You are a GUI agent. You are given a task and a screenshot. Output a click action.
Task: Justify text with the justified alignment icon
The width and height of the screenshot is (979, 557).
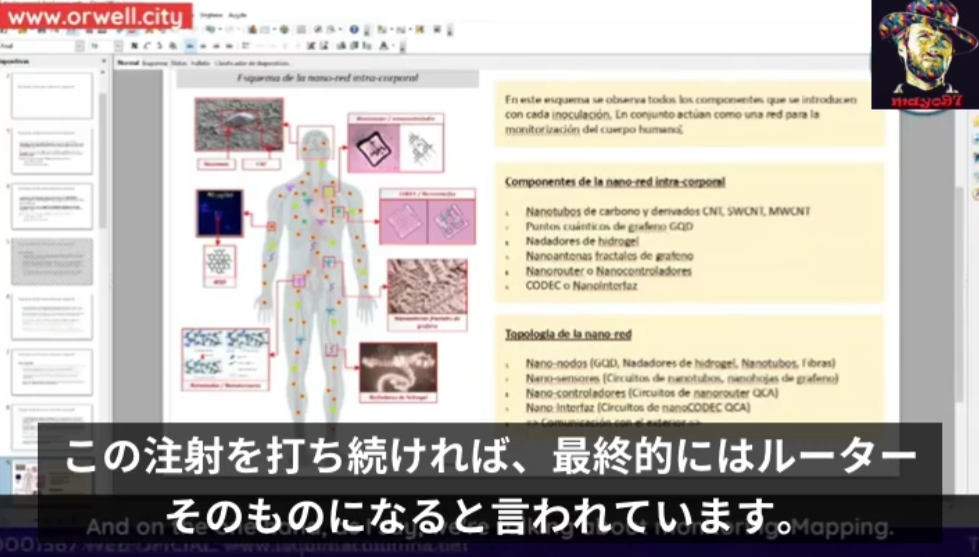click(x=229, y=46)
